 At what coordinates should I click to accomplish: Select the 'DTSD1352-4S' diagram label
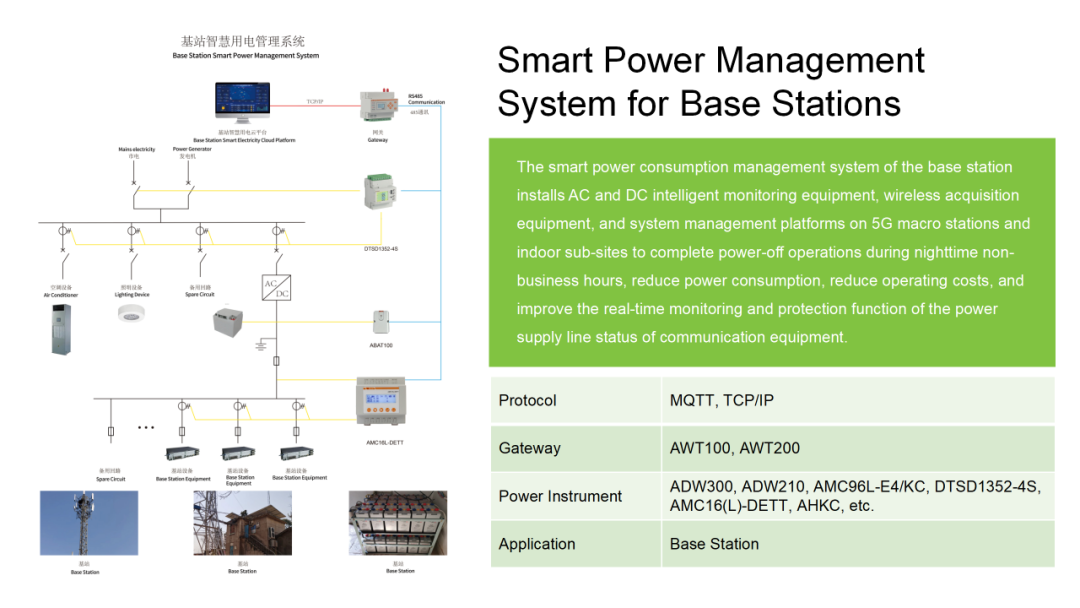tap(381, 249)
